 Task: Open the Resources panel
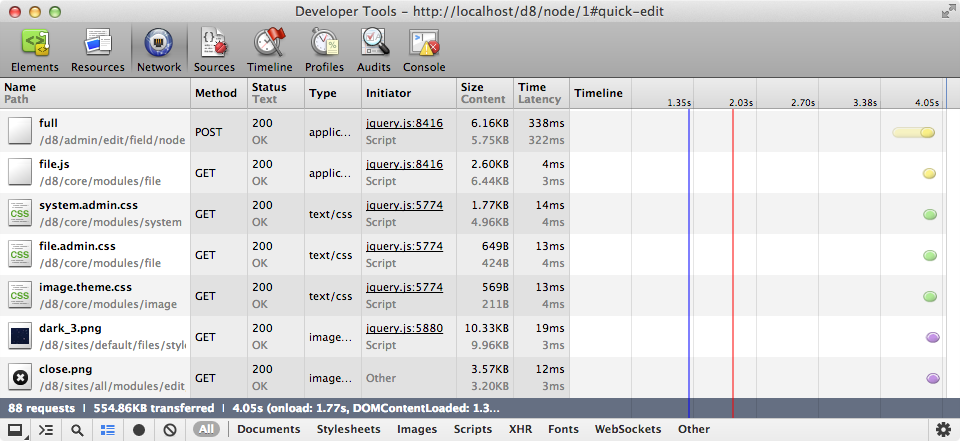tap(97, 50)
